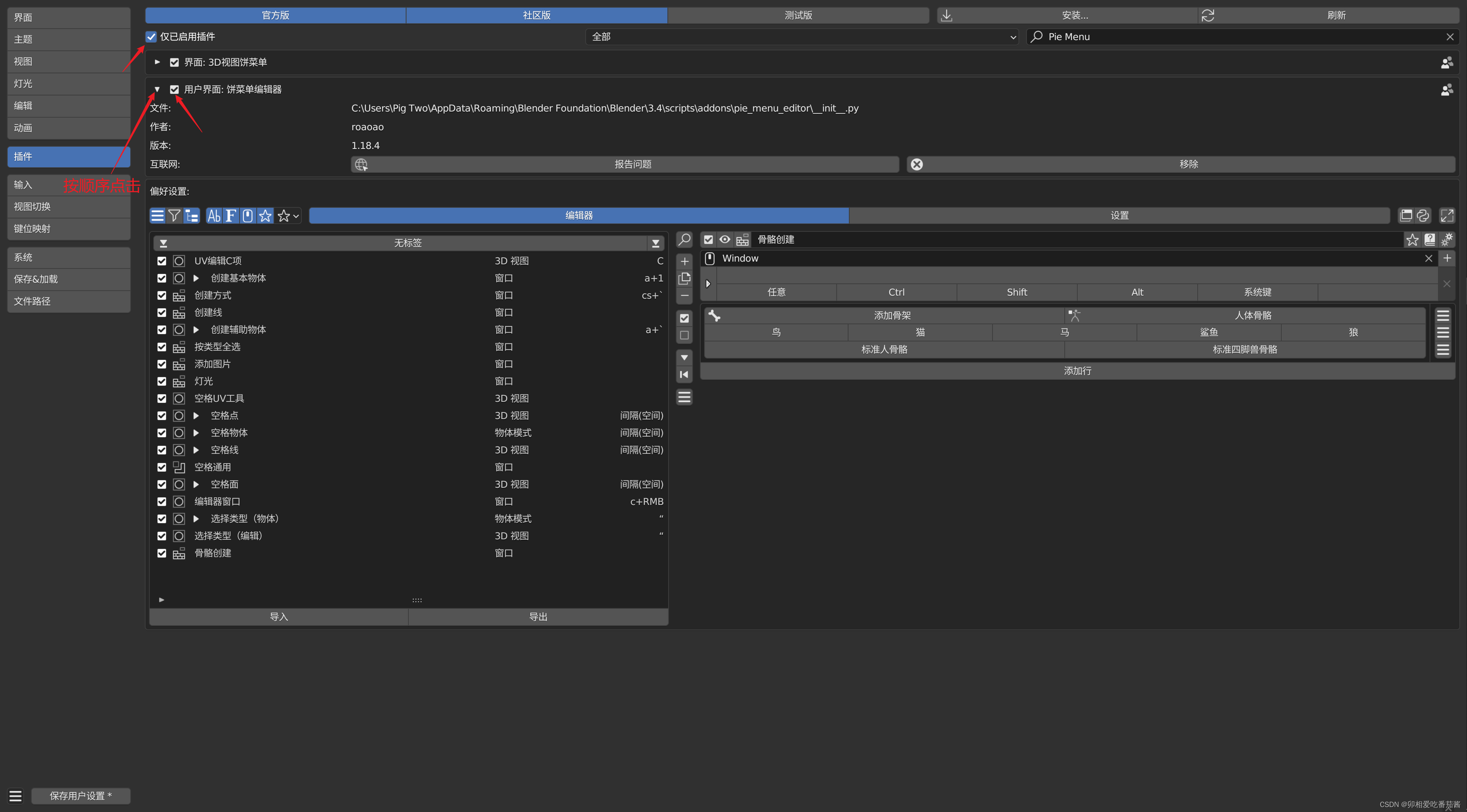Screen dimensions: 1467x812
Task: Click the Python script icon
Action: (1423, 216)
